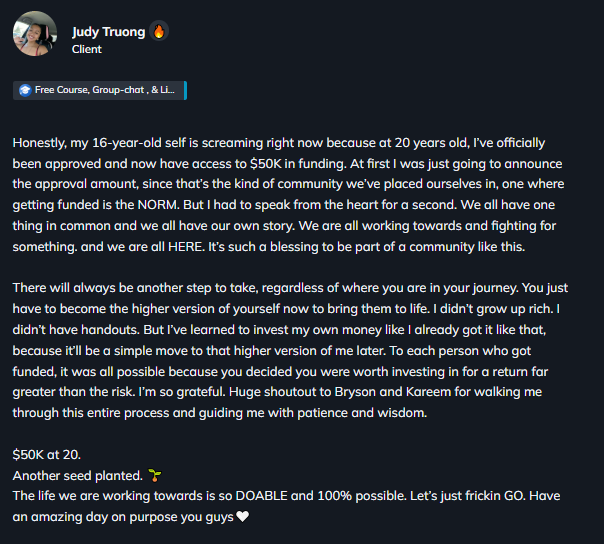Click the fire streak badge icon
The height and width of the screenshot is (544, 604).
tap(159, 31)
